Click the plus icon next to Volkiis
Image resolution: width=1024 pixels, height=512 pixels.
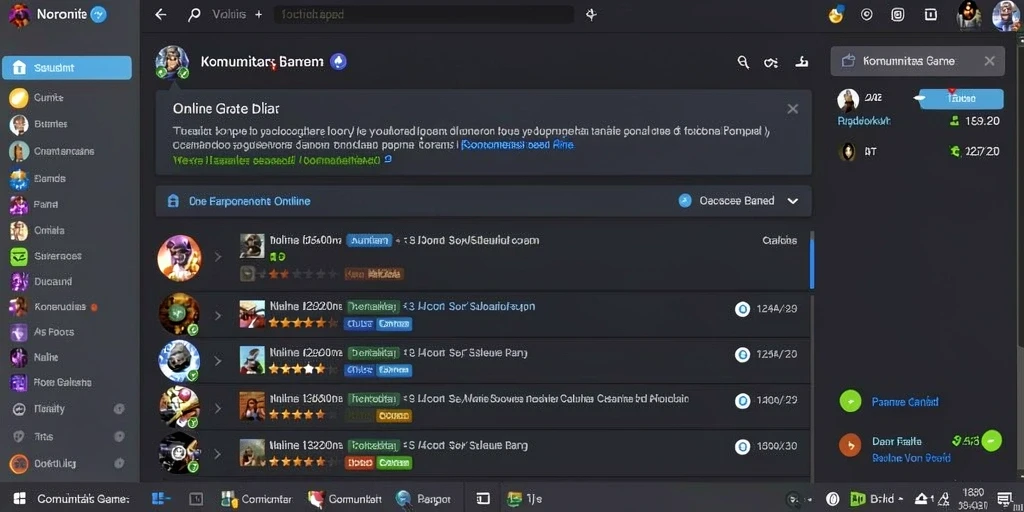pyautogui.click(x=259, y=14)
